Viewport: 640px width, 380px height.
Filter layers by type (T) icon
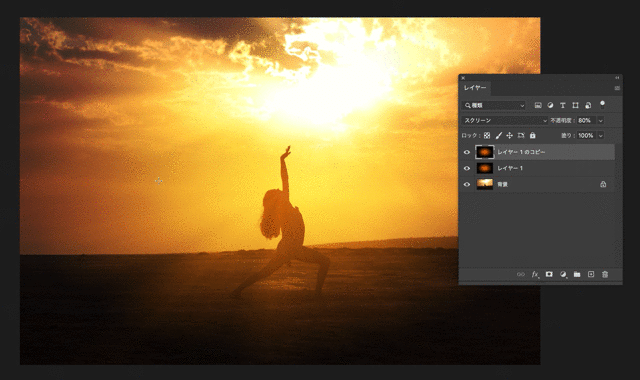point(562,105)
